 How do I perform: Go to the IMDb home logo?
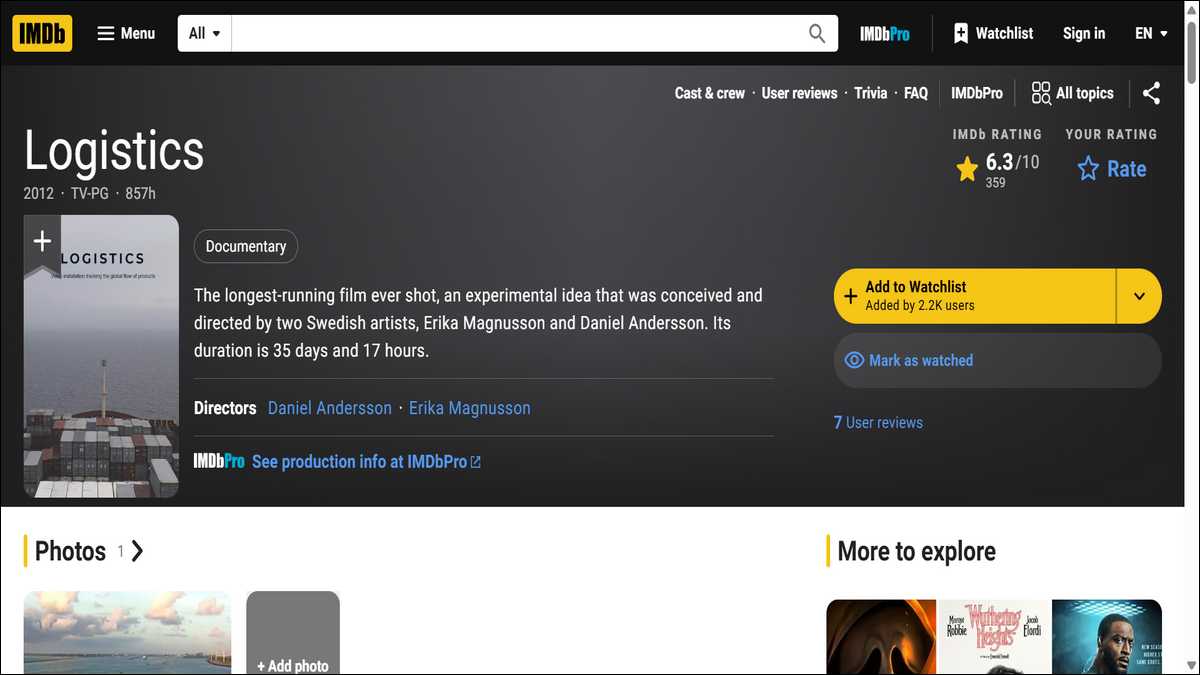pos(42,33)
